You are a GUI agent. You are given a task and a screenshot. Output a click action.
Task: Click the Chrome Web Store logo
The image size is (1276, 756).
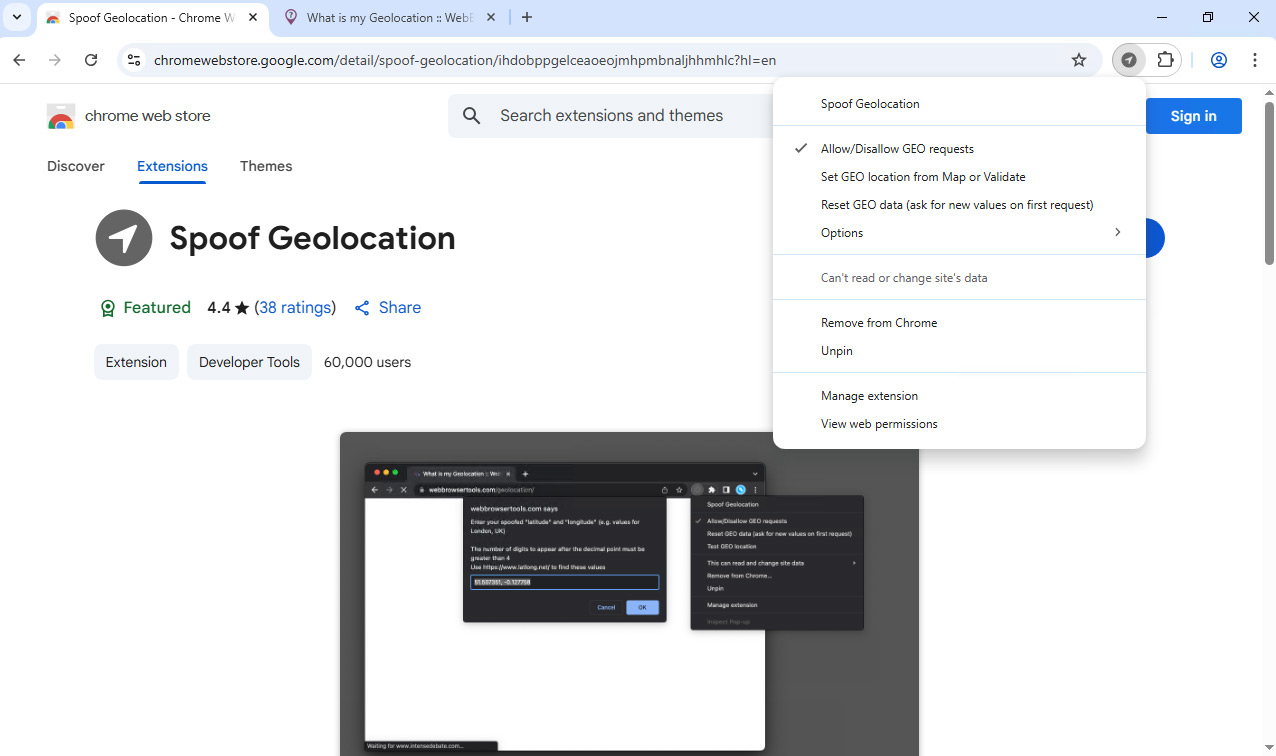coord(61,116)
